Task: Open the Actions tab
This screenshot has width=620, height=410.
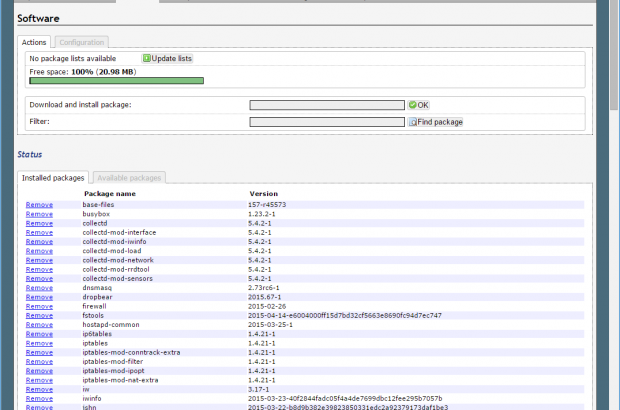Action: 34,42
